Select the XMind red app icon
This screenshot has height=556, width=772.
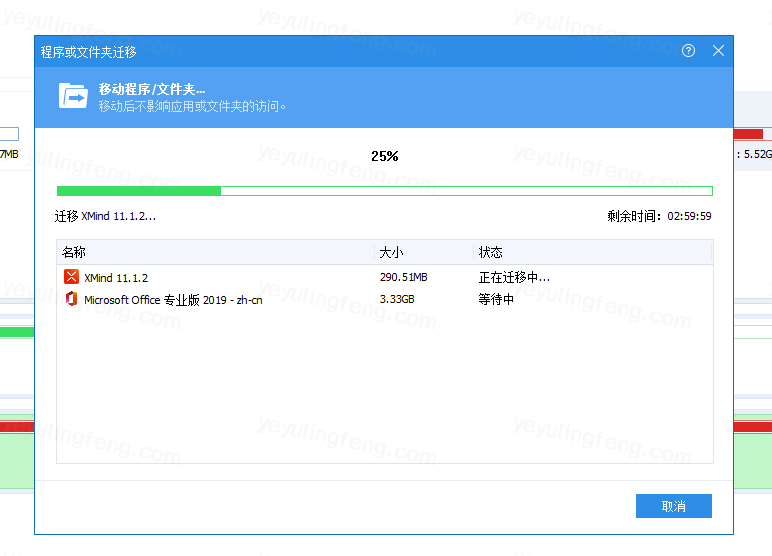point(71,277)
